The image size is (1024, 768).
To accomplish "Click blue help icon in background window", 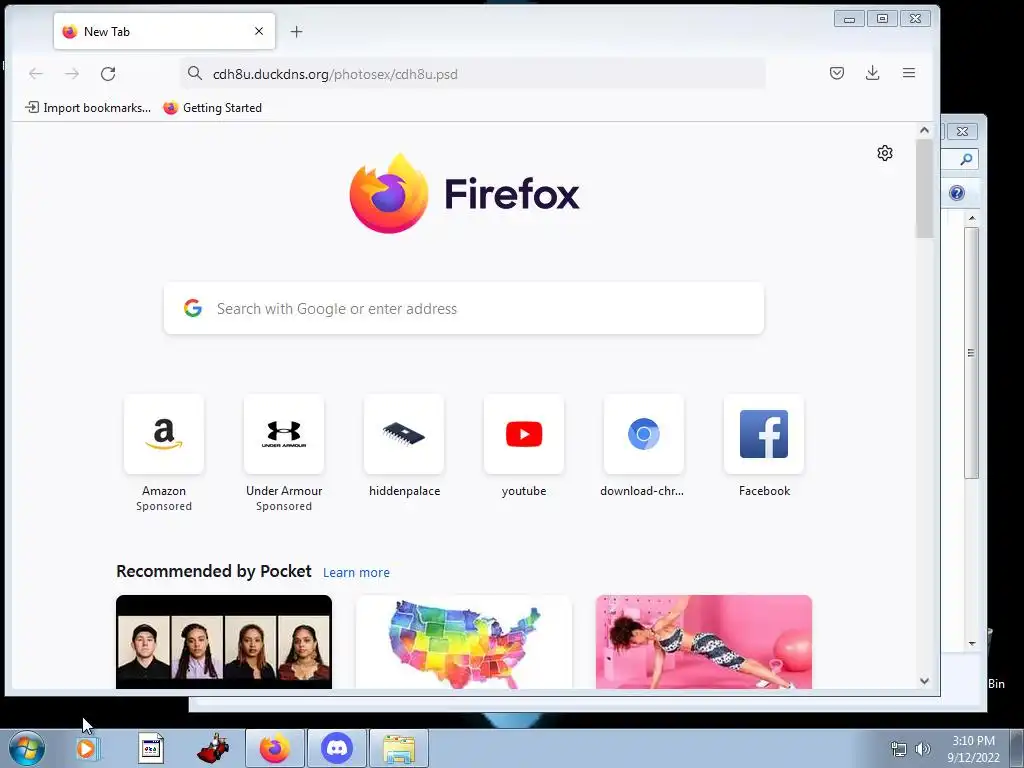I will tap(957, 193).
